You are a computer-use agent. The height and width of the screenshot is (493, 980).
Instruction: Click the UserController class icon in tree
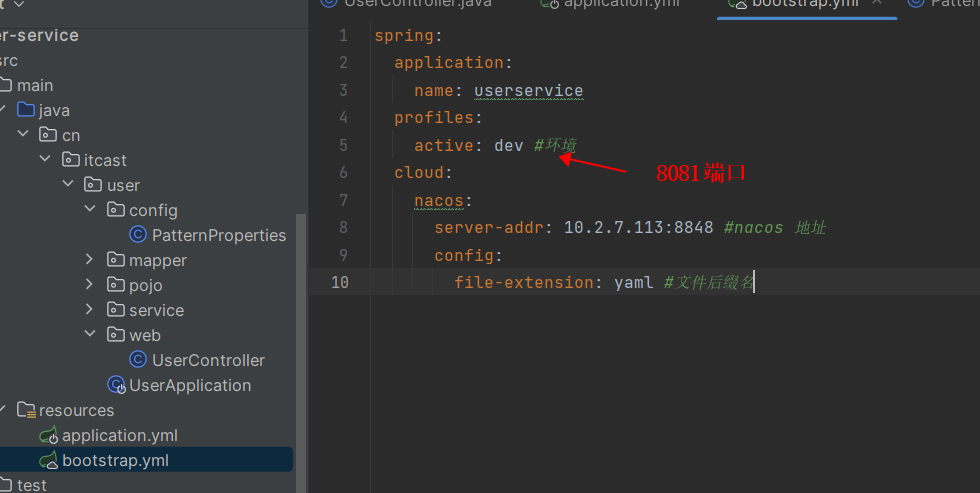[139, 360]
